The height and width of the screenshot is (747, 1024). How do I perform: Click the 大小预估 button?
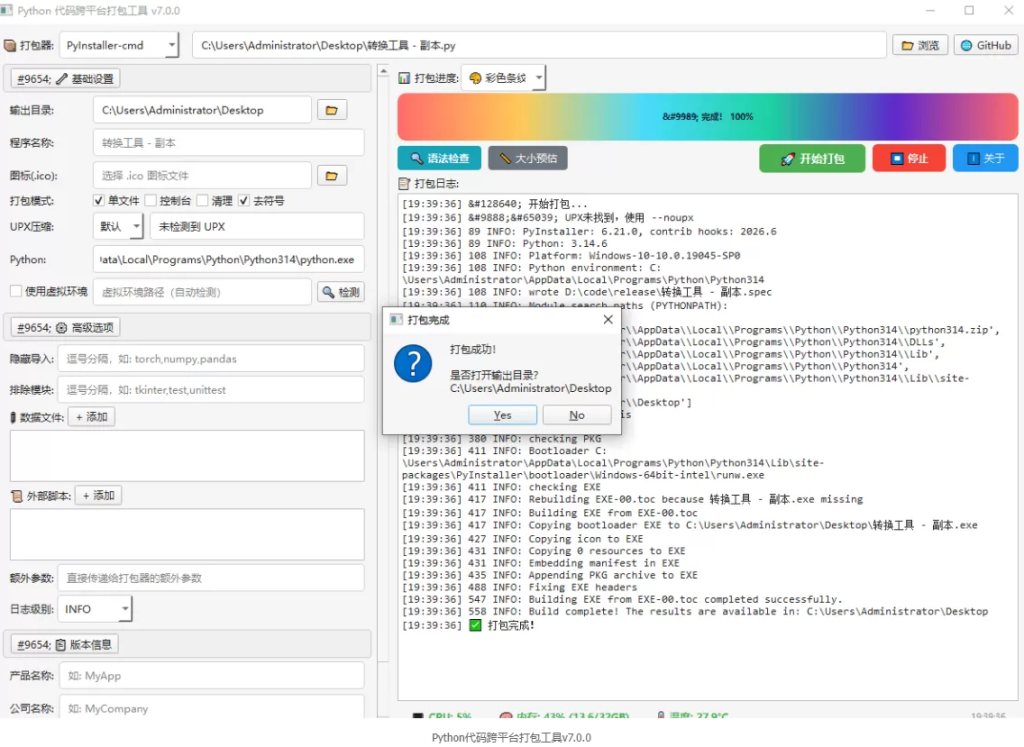[x=528, y=158]
